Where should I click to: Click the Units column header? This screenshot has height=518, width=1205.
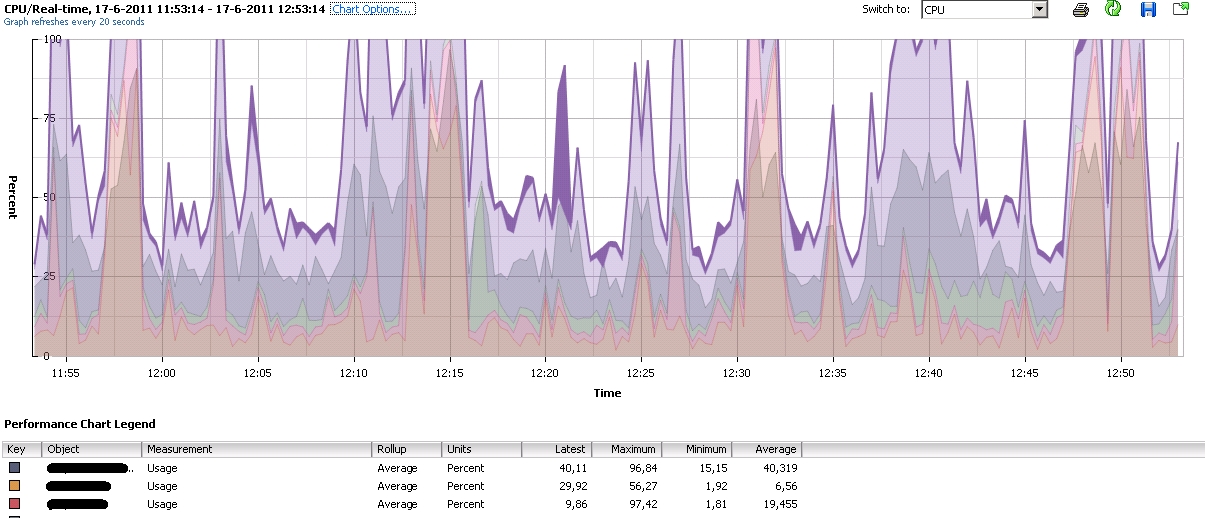click(482, 450)
